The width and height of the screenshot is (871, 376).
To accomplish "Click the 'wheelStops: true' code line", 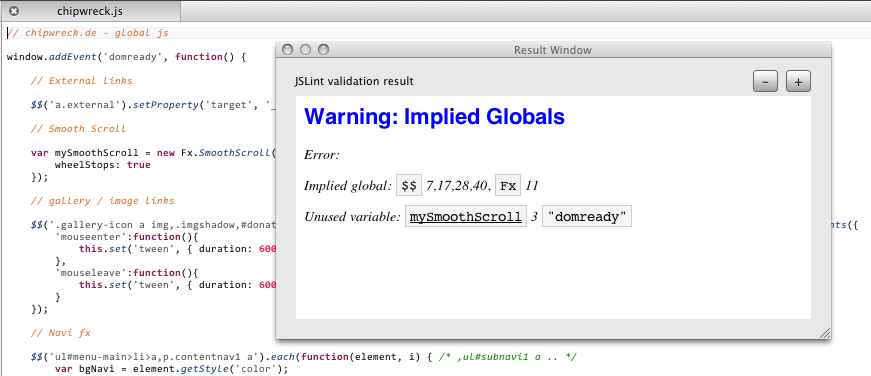I will 102,165.
